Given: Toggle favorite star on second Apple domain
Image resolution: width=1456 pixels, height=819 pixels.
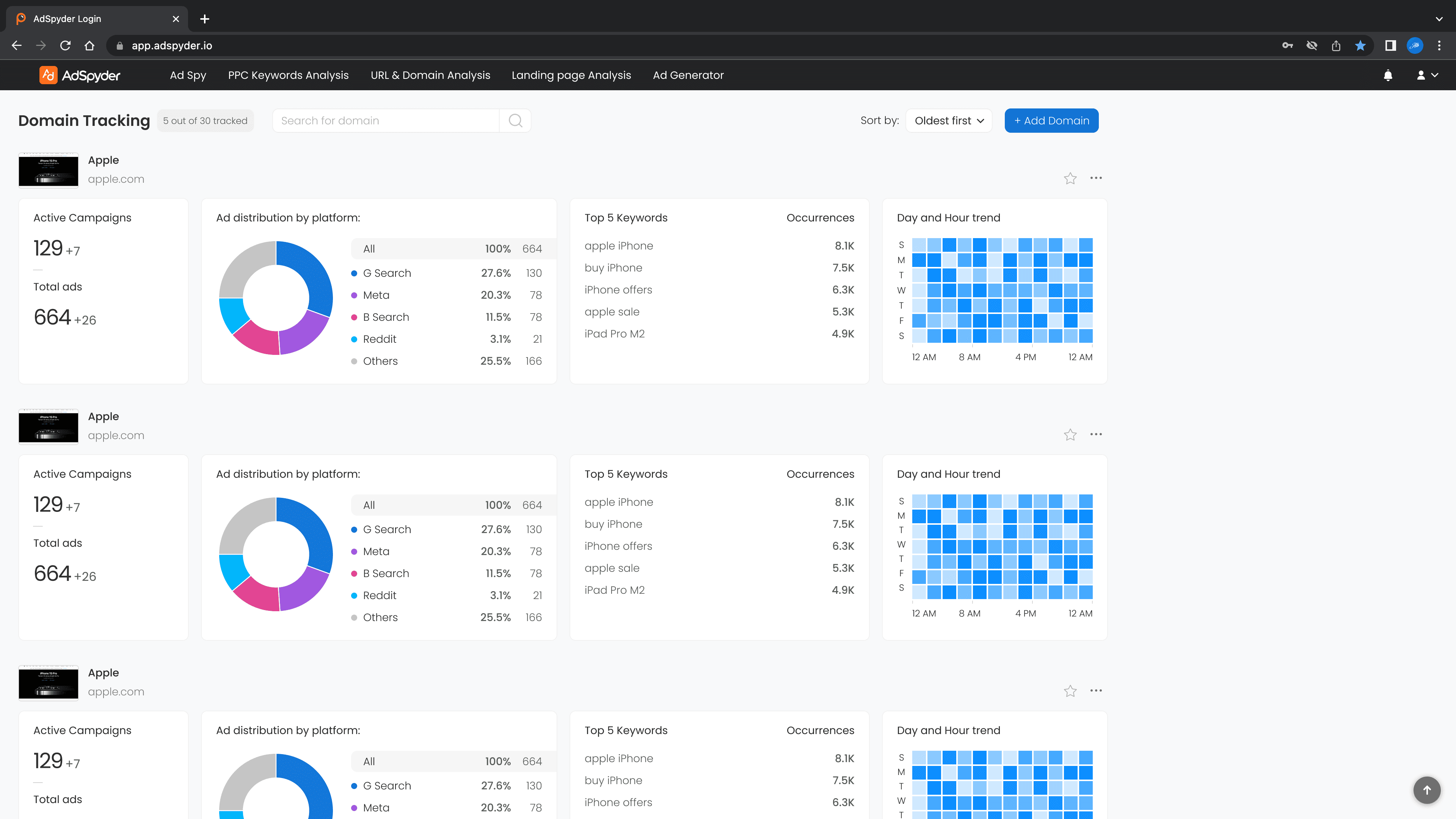Looking at the screenshot, I should [x=1070, y=435].
